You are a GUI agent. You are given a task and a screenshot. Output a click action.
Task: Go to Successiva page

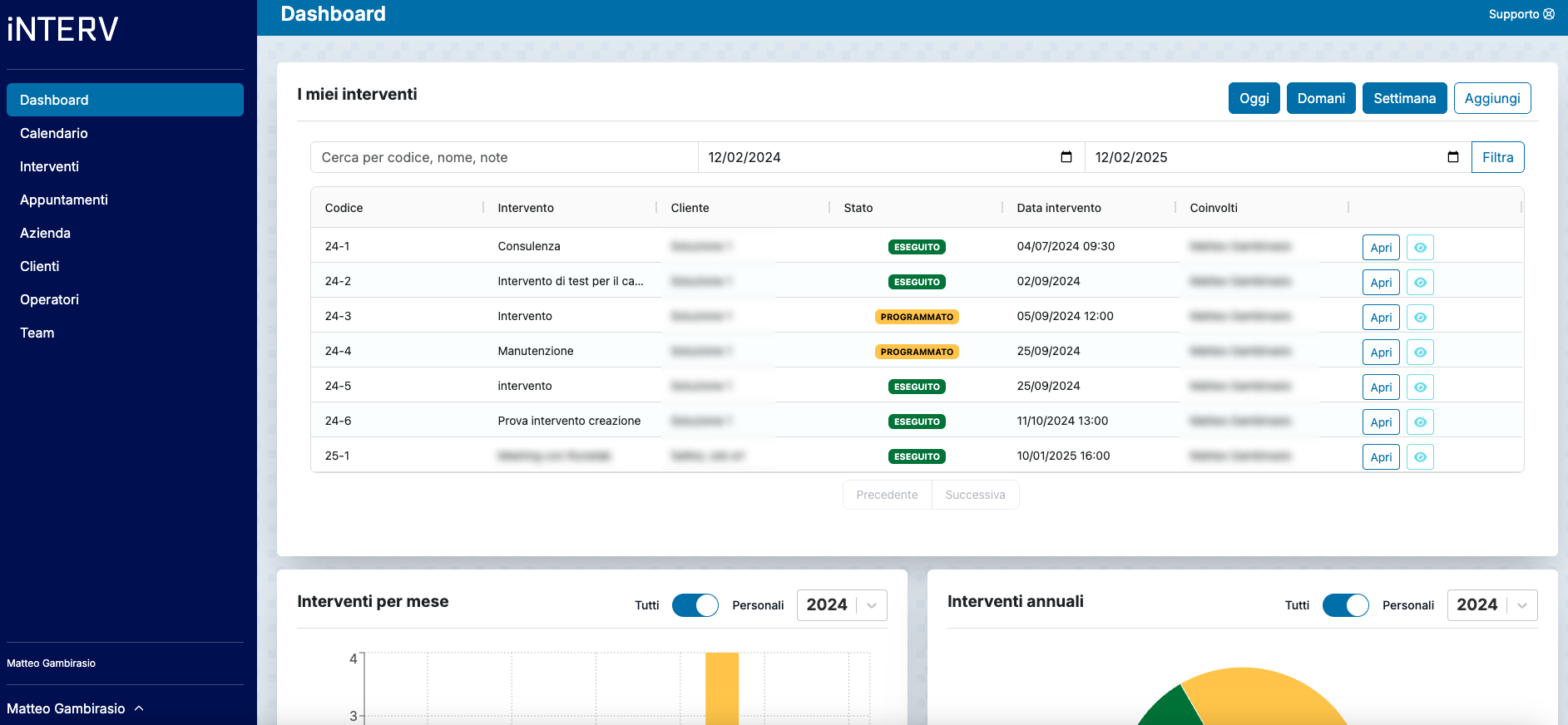[976, 495]
